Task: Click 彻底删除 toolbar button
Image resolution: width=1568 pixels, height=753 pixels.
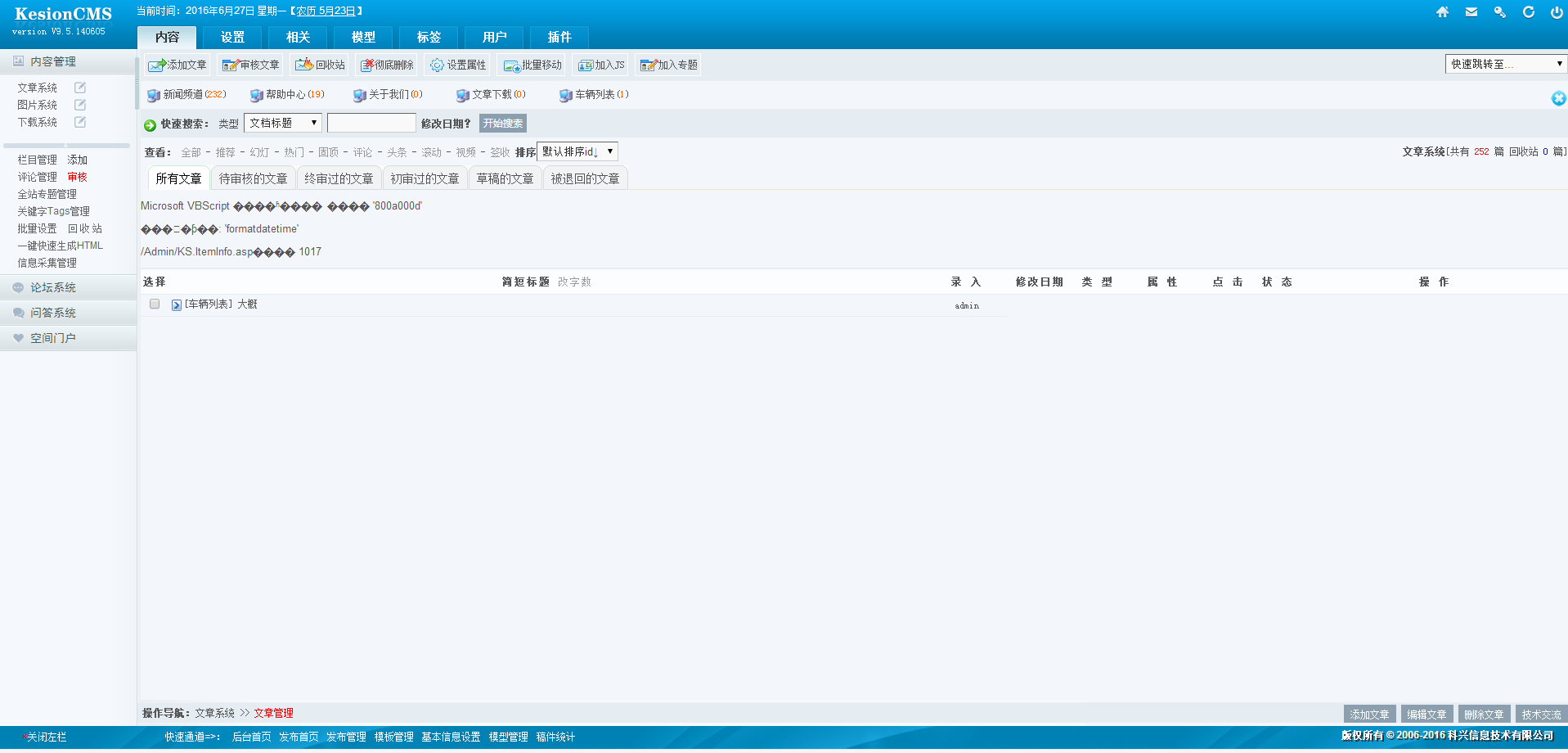Action: click(387, 65)
